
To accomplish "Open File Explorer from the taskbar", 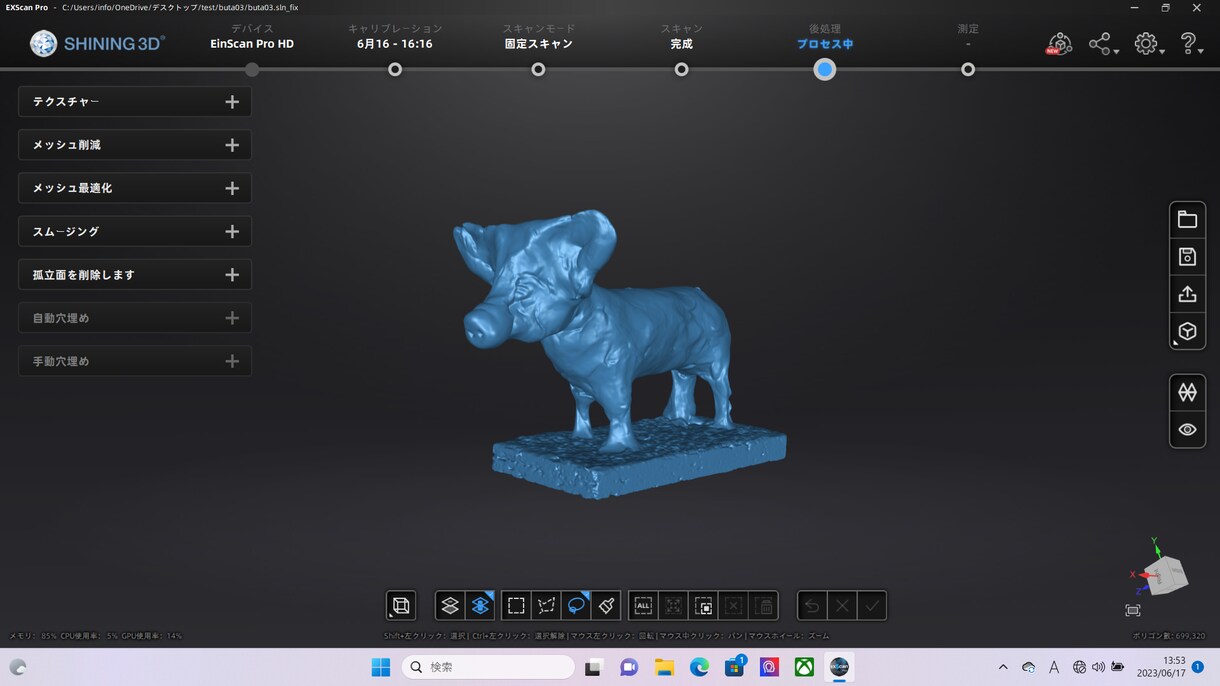I will [x=664, y=667].
